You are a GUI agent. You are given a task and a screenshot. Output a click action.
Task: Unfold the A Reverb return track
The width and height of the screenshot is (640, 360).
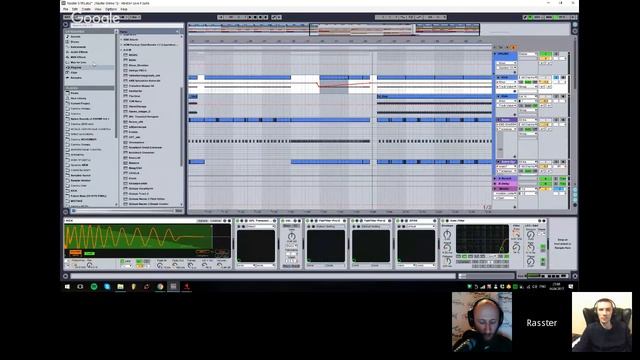[496, 179]
